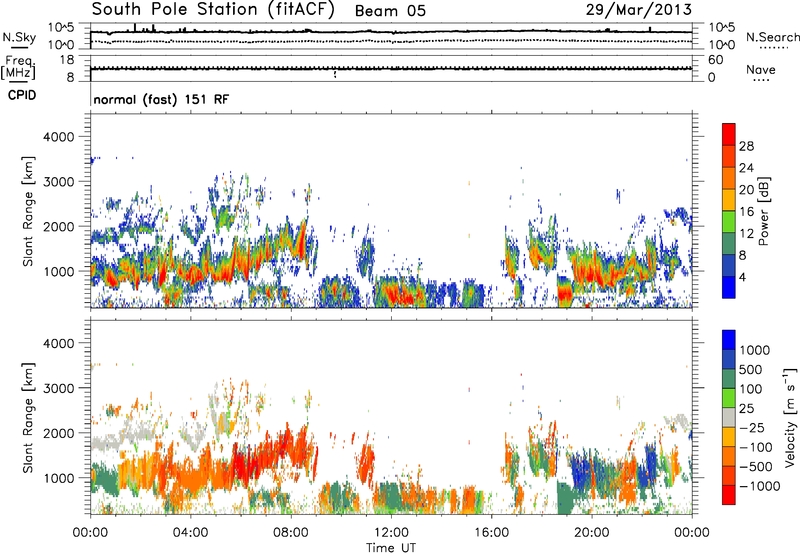Select the '-25' label on Velocity scale
This screenshot has width=800, height=554.
(752, 428)
